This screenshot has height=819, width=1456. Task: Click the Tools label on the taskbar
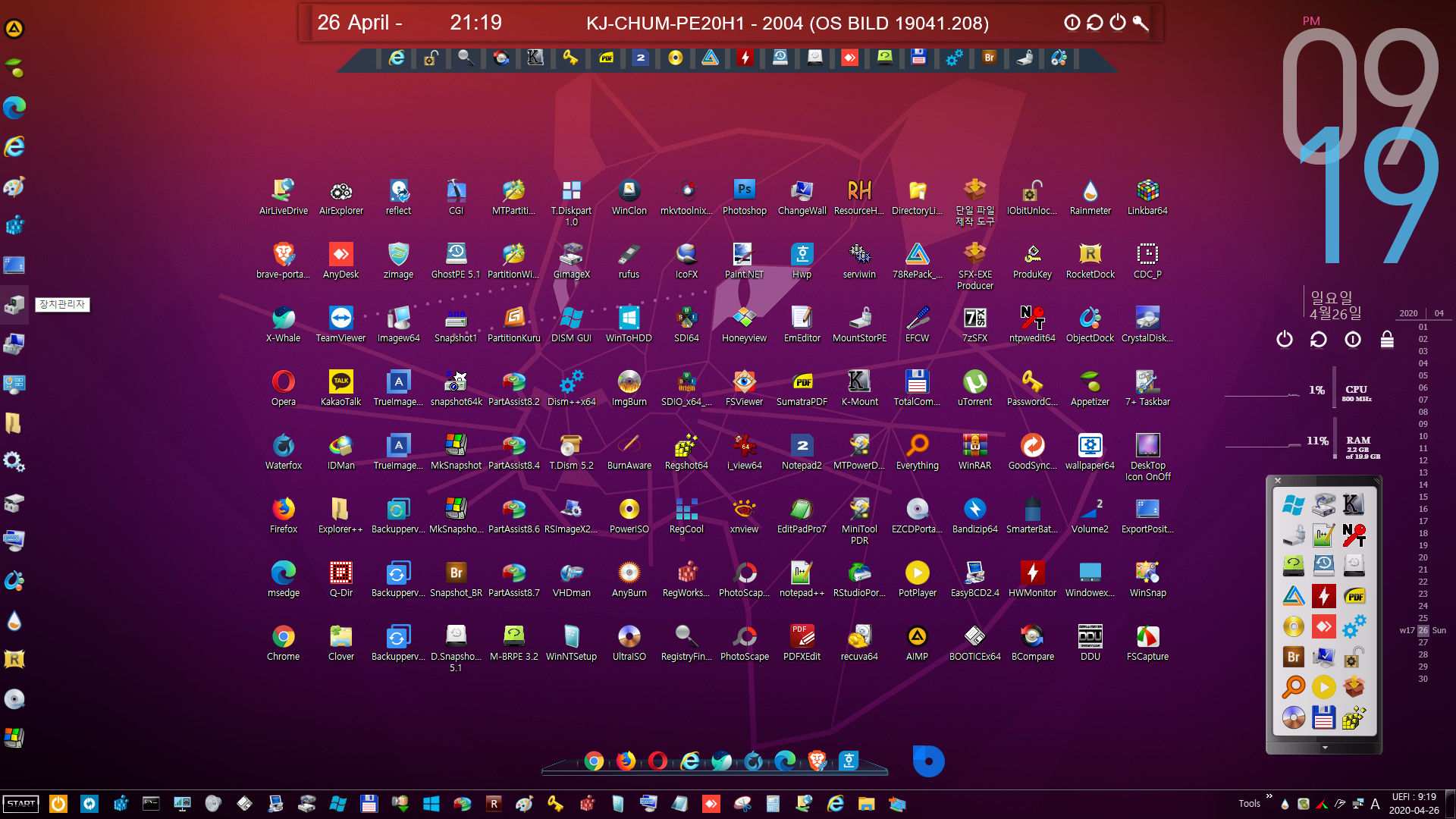coord(1249,804)
